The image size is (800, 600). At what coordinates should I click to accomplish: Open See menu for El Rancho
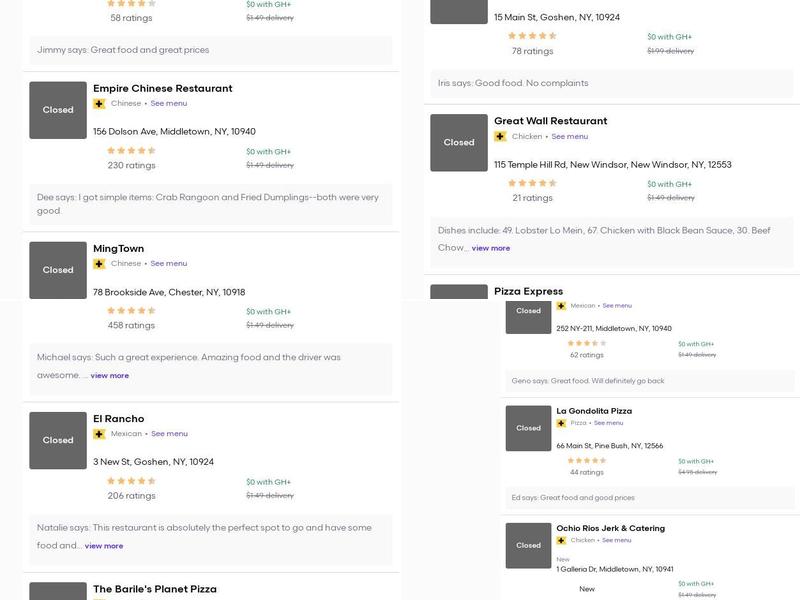(x=169, y=434)
